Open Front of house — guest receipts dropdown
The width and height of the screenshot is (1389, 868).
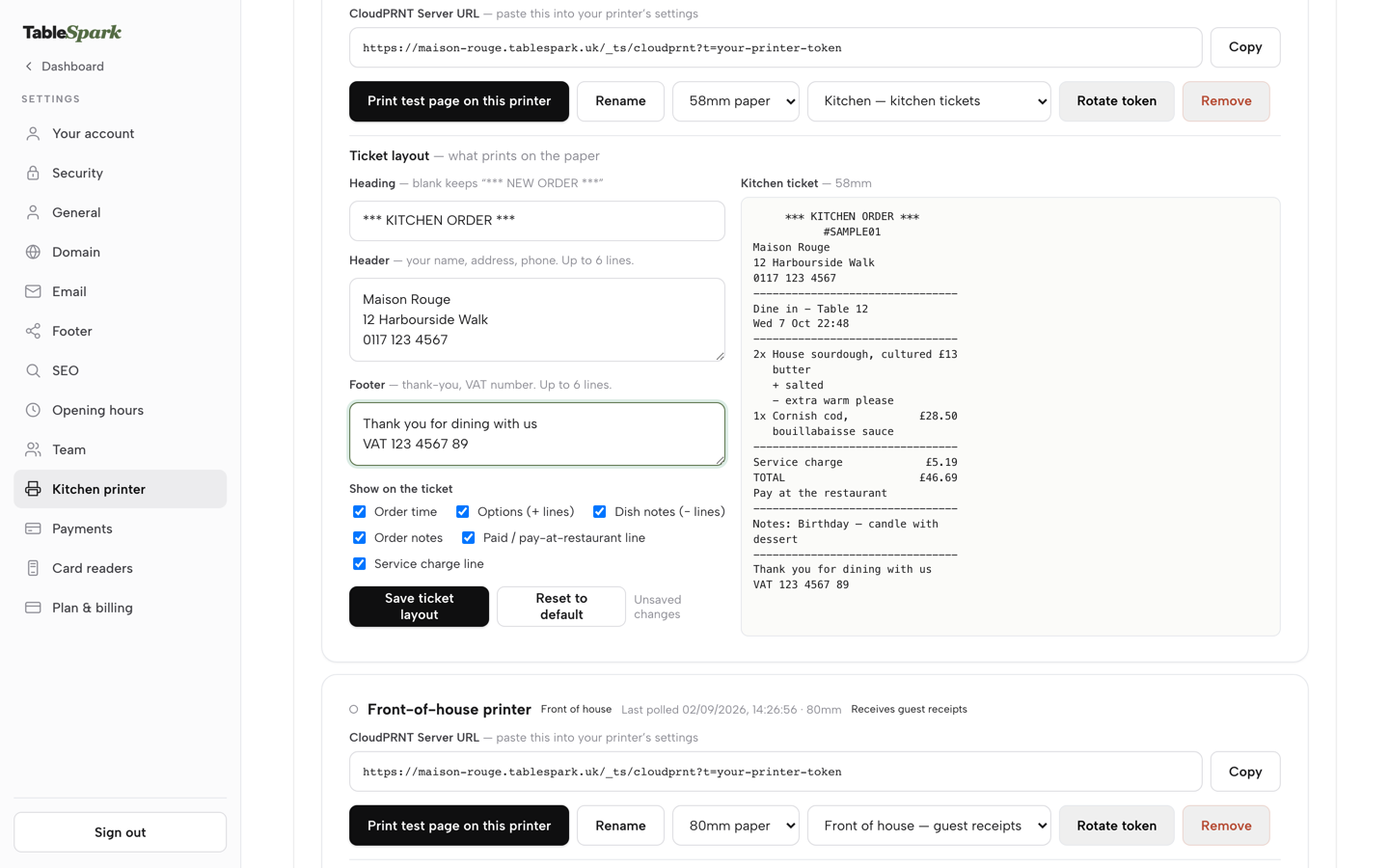tap(929, 826)
